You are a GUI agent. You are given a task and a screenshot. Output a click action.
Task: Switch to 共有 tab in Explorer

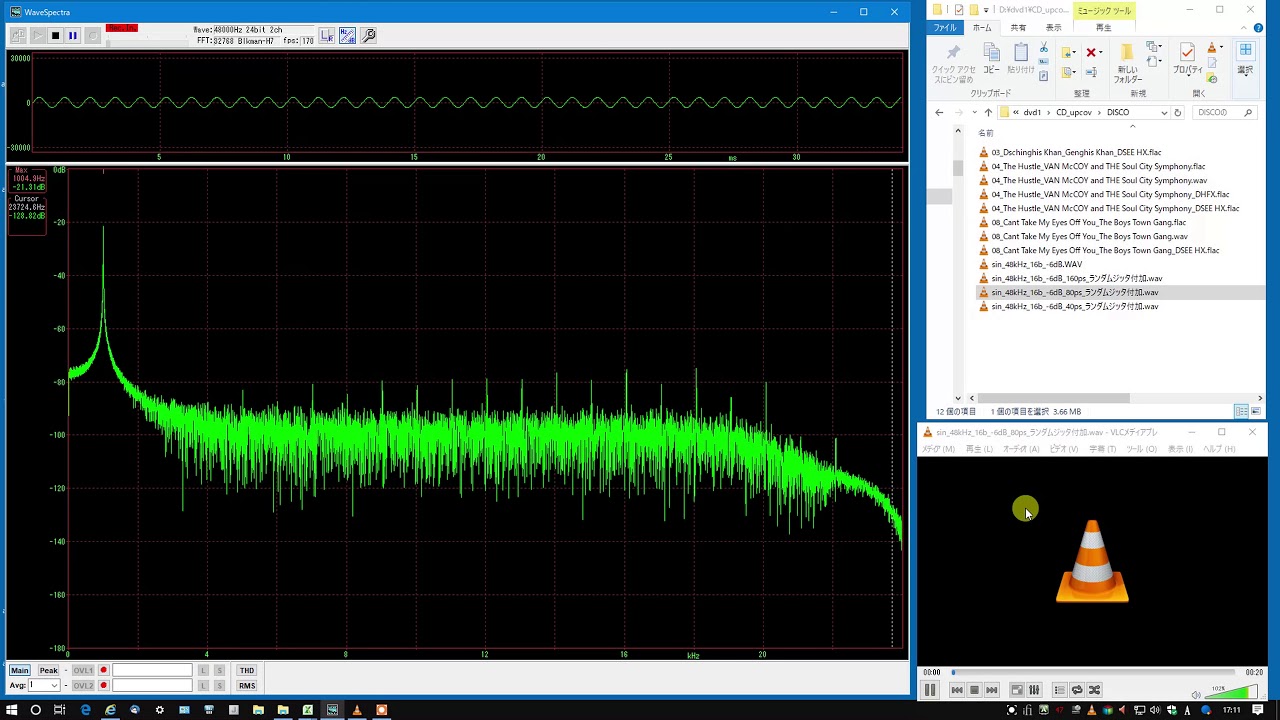click(1018, 28)
